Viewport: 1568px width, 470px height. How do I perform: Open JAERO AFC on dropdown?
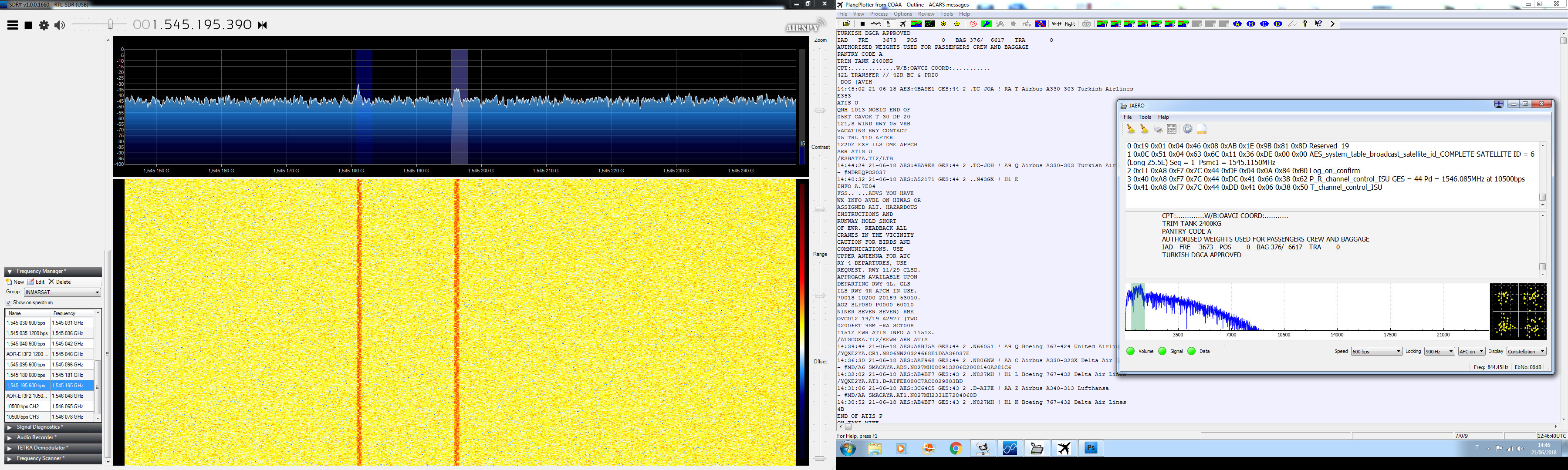tap(1471, 352)
